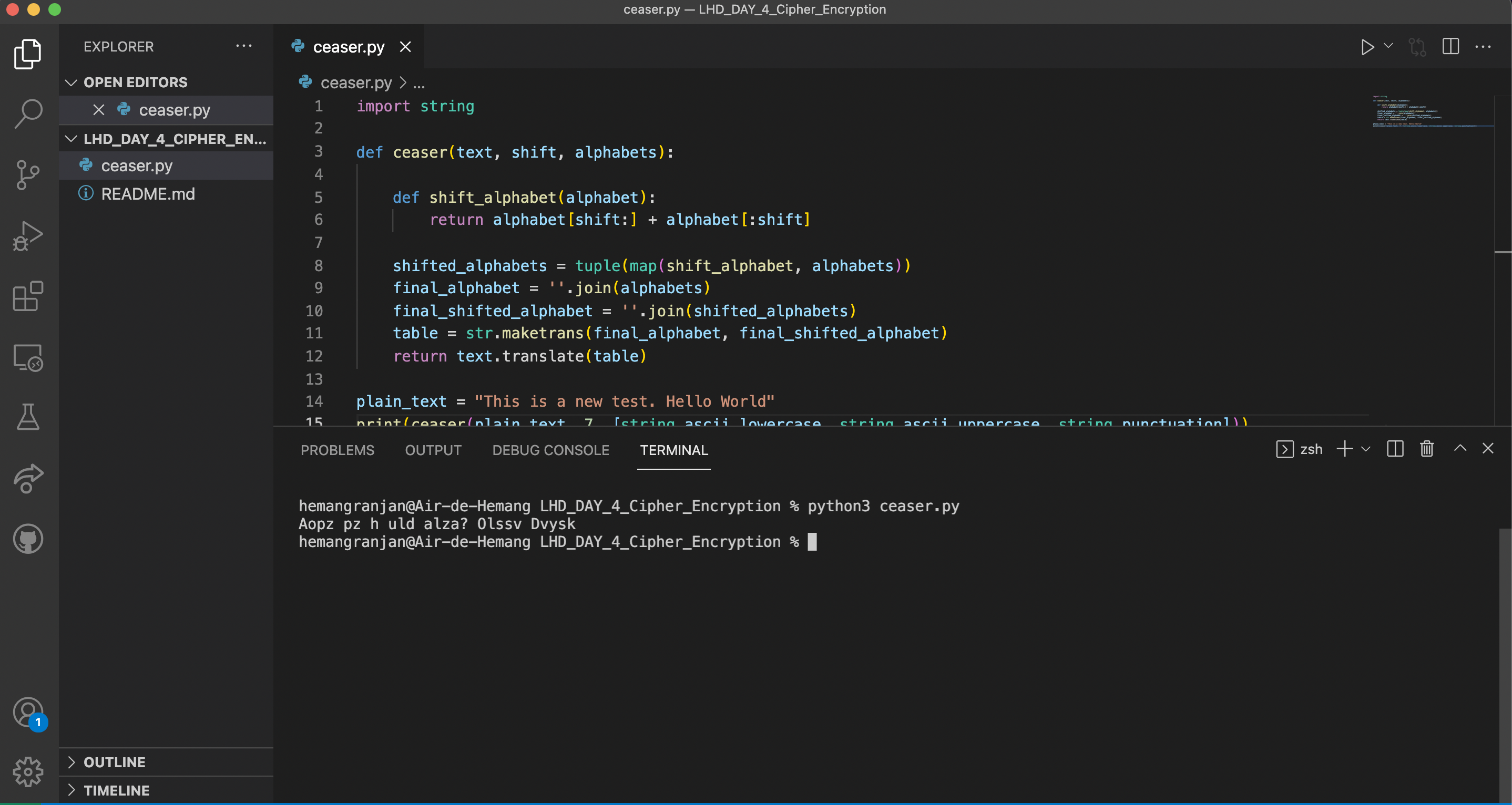Open README.md in the explorer
1512x805 pixels.
(147, 193)
